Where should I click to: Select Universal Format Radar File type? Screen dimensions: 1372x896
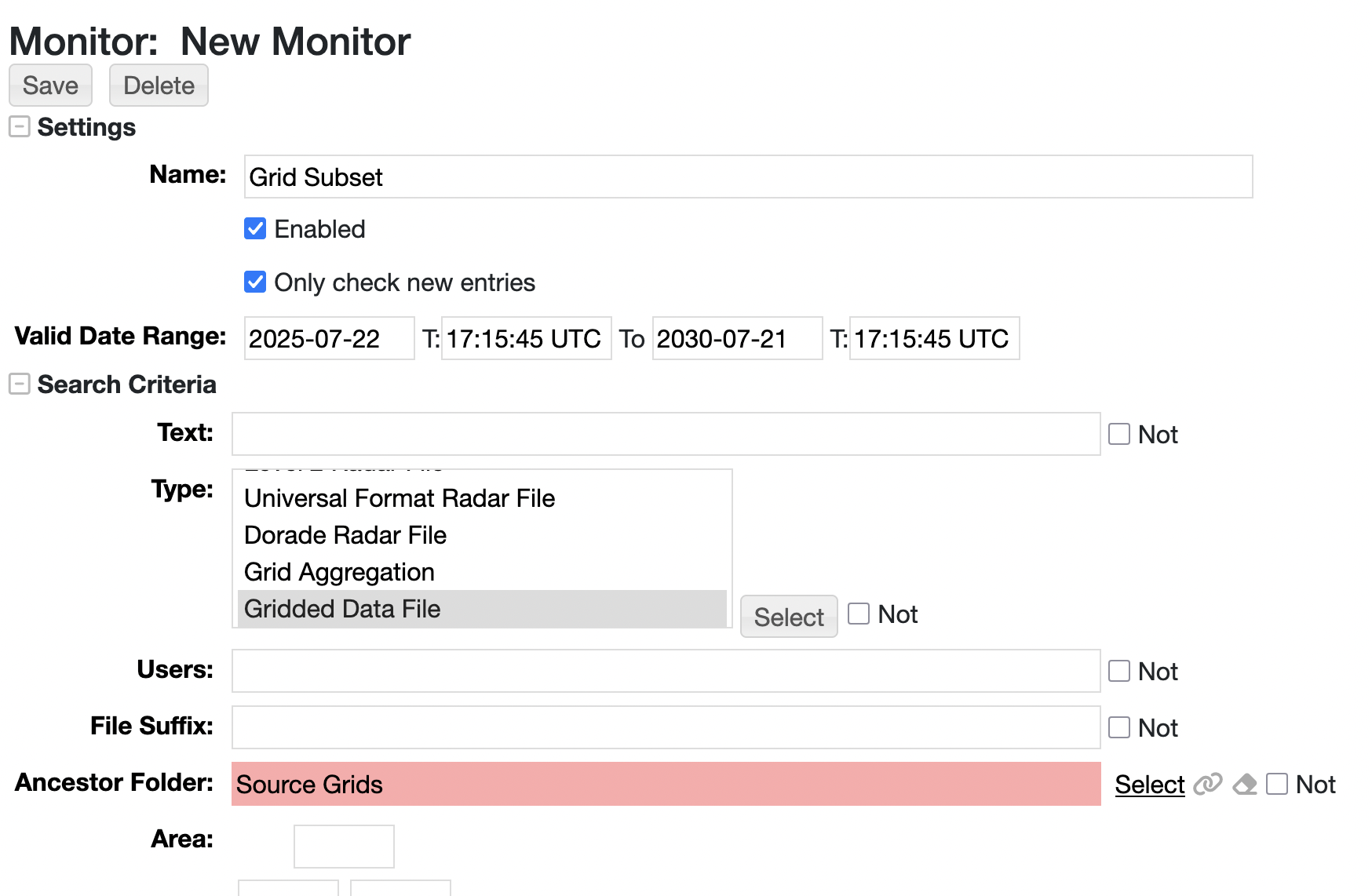click(400, 498)
